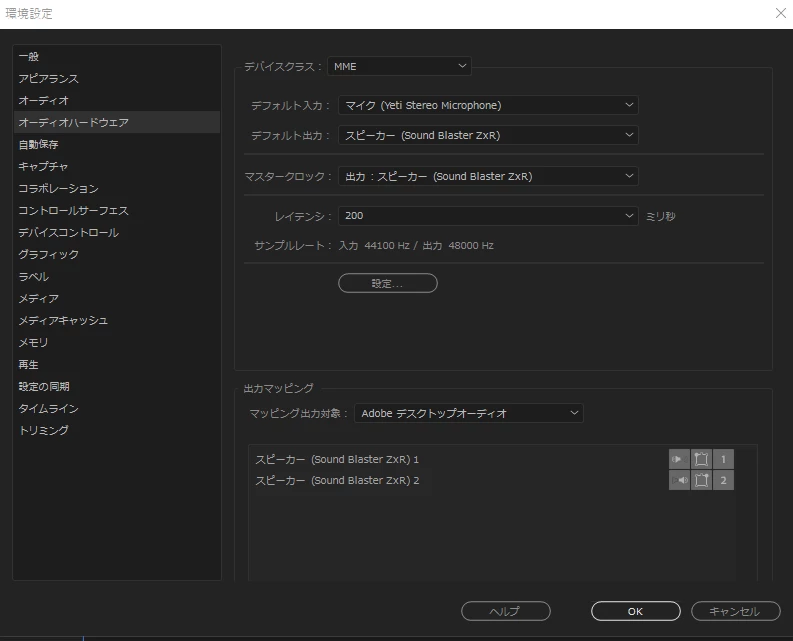Click the front-left channel layout icon in row 1
This screenshot has width=793, height=641.
click(x=701, y=459)
